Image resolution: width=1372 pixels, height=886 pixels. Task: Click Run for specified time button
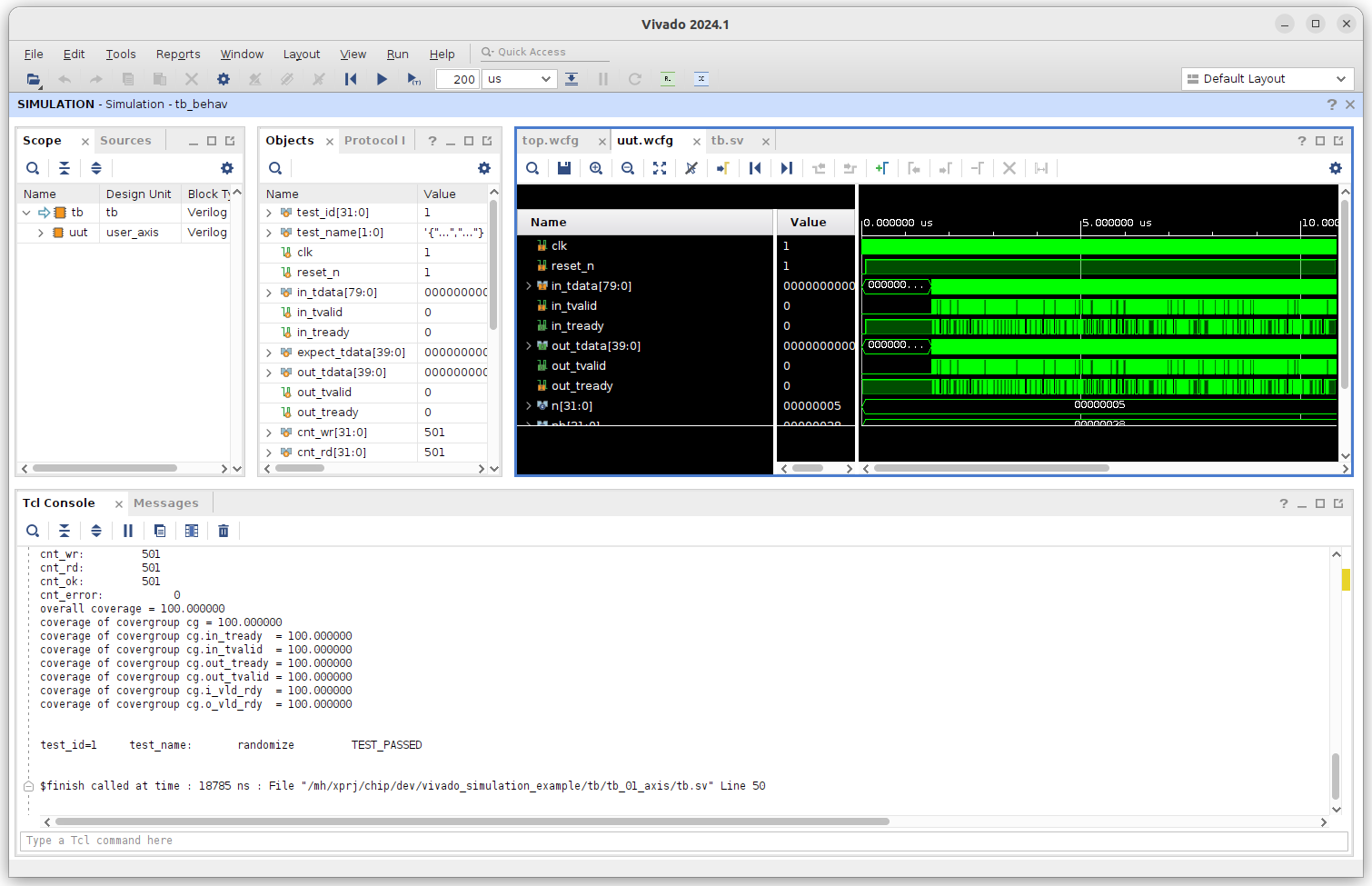(413, 79)
